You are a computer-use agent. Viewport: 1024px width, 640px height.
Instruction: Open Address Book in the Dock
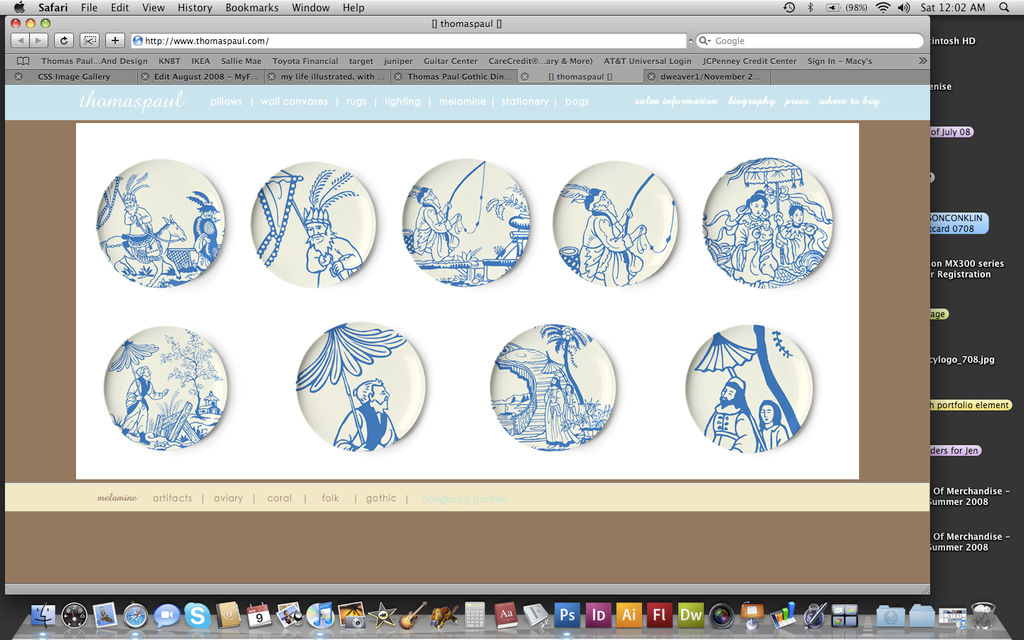pyautogui.click(x=229, y=616)
